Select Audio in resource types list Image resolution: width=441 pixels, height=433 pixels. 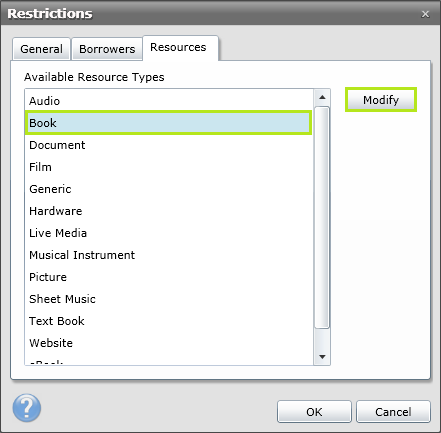(x=169, y=101)
